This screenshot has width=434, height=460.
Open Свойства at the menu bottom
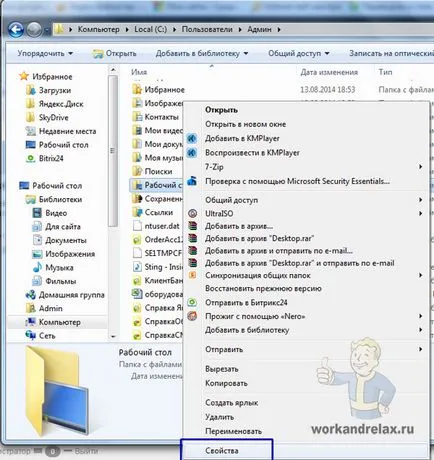(x=222, y=451)
